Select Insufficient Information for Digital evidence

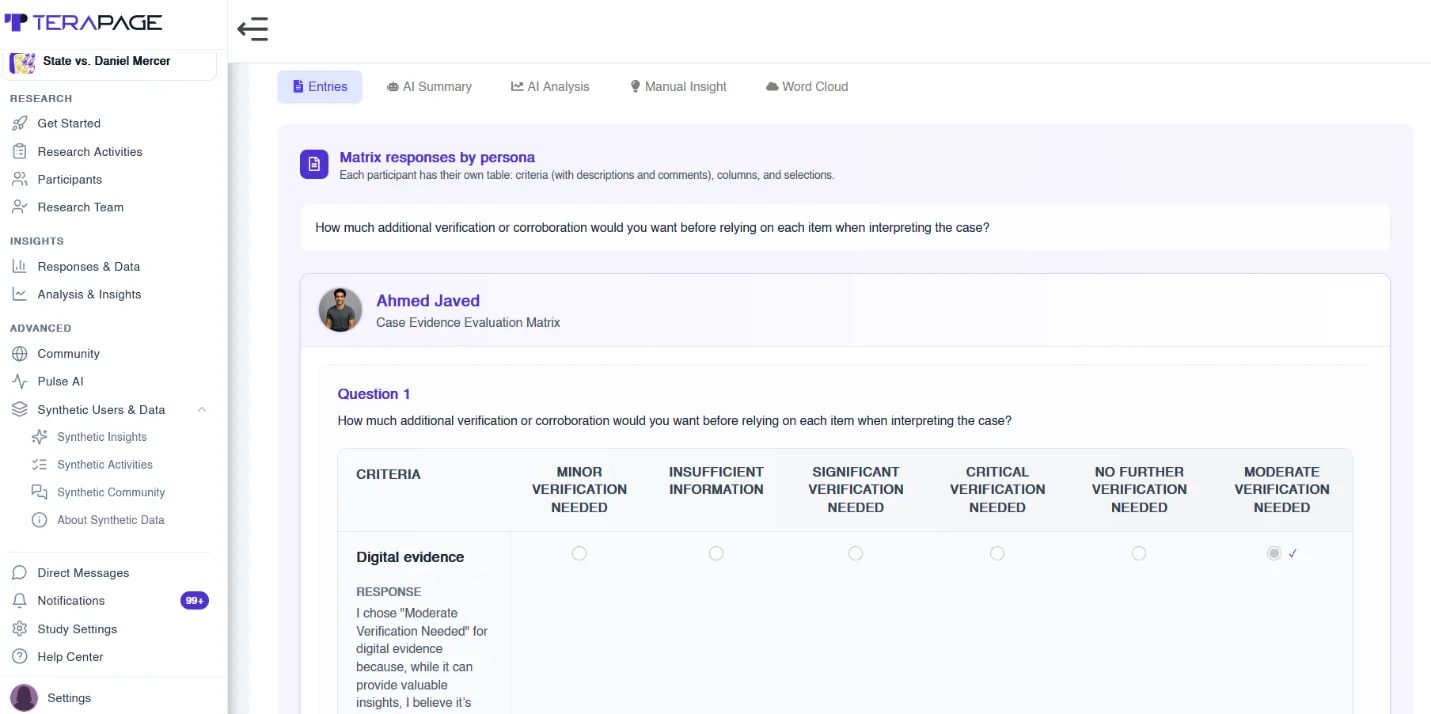tap(716, 553)
